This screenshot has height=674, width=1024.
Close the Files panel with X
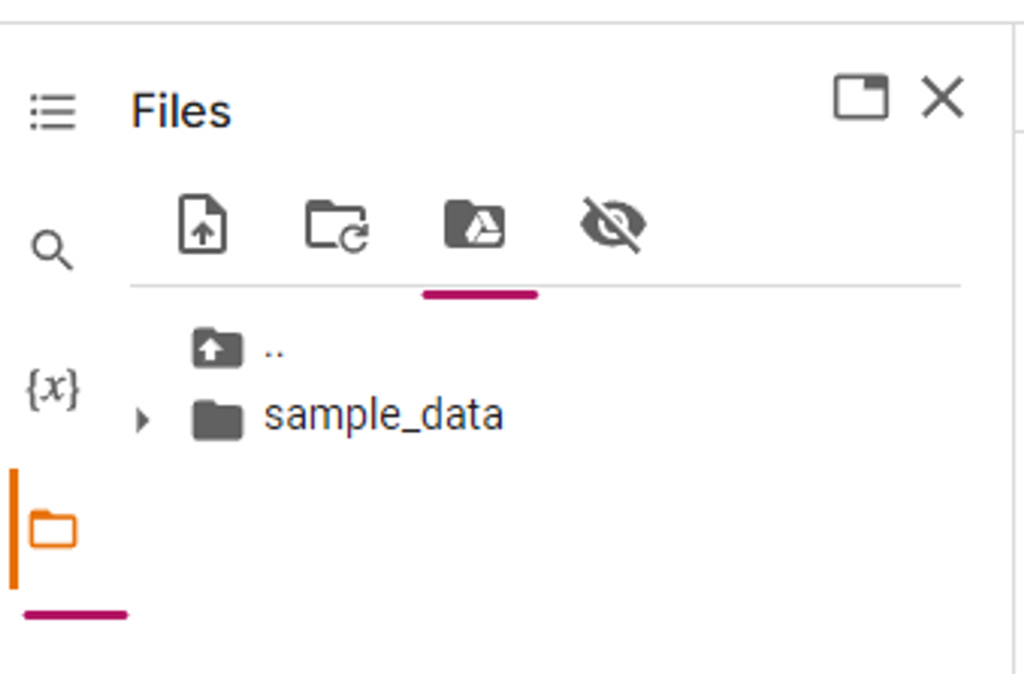pyautogui.click(x=942, y=97)
